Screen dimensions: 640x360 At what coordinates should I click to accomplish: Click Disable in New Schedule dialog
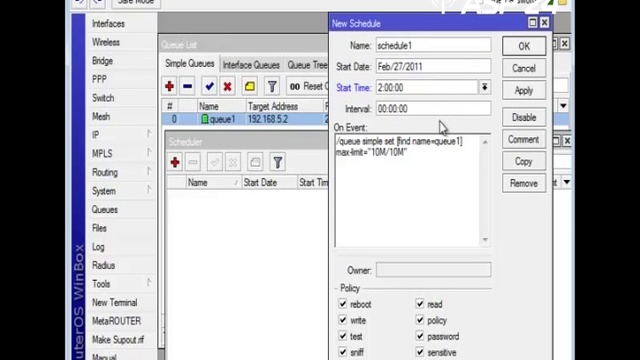tap(524, 118)
